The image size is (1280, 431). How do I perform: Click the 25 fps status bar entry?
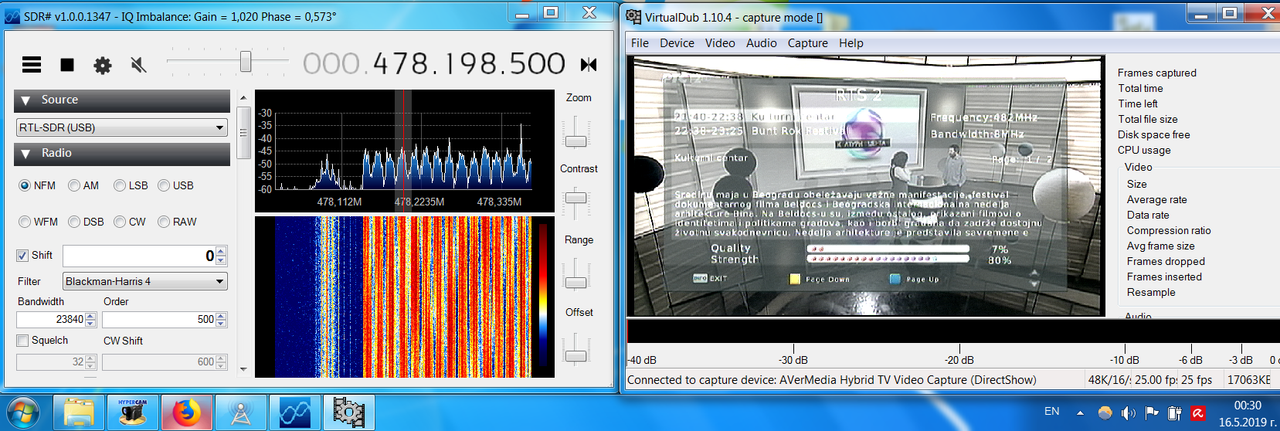pos(1197,380)
